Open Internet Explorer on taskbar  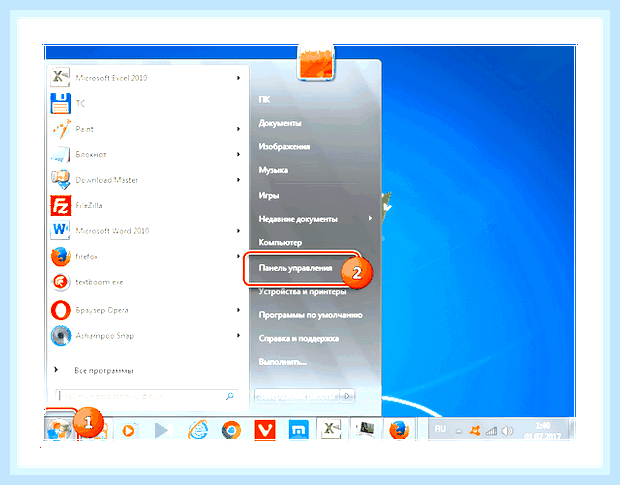(197, 430)
